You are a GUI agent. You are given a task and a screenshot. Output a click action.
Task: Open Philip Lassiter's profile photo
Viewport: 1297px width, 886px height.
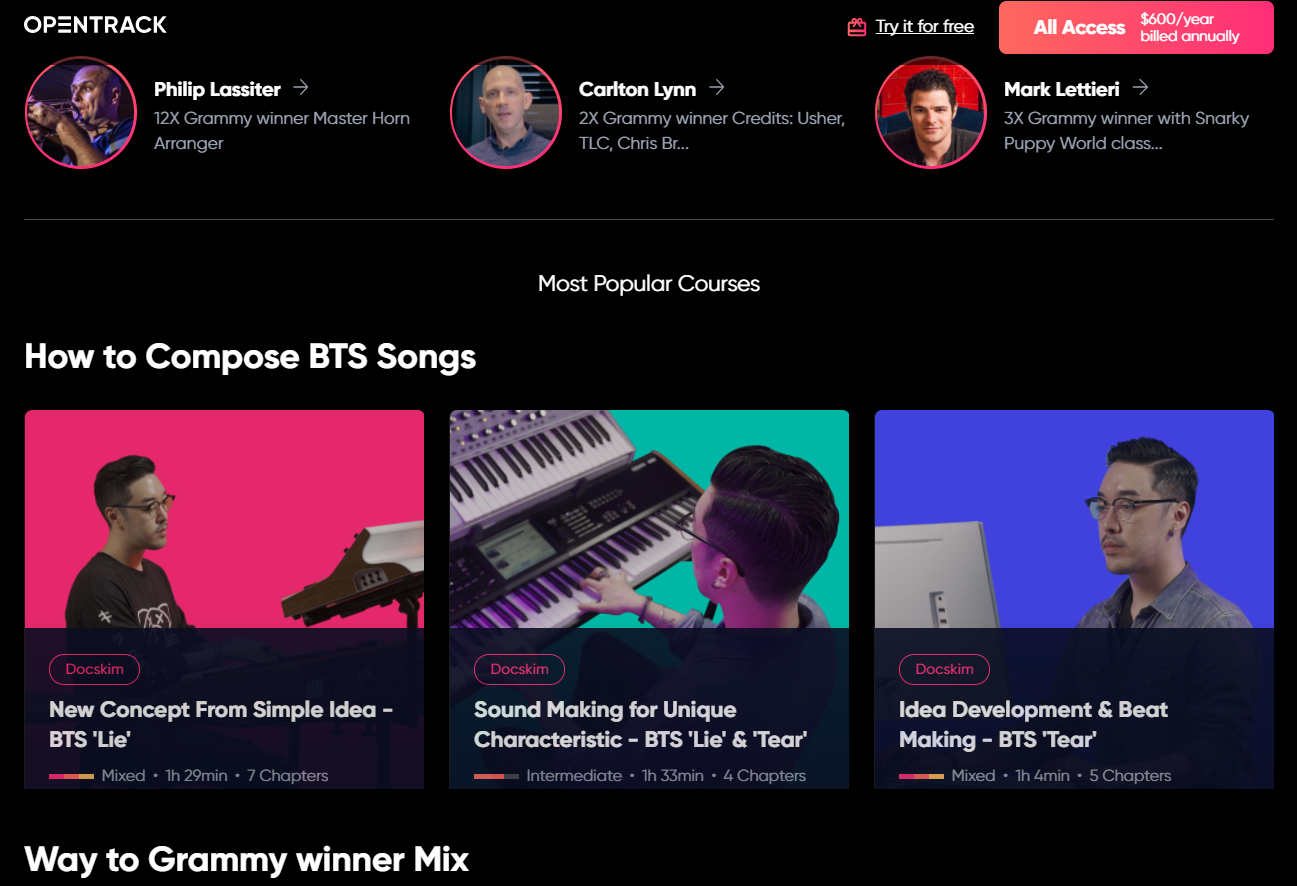point(81,112)
